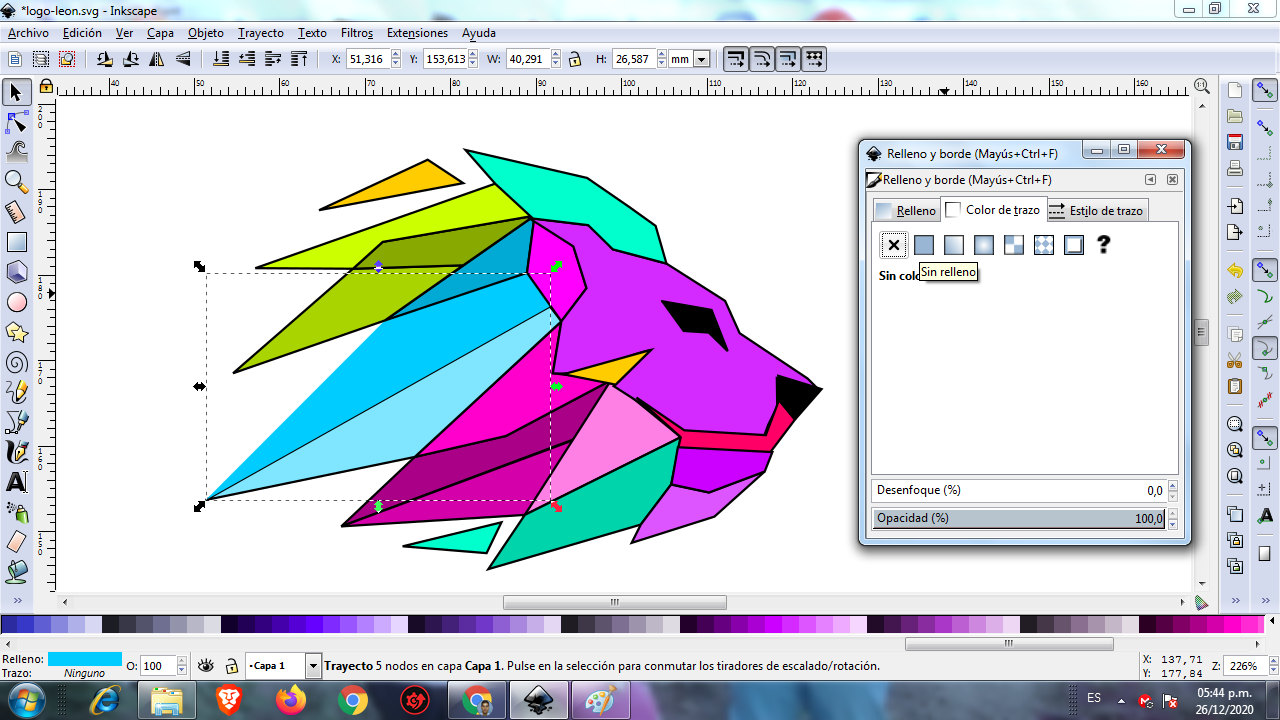This screenshot has height=720, width=1280.
Task: Click Rotate 90° counter-clockwise icon
Action: [105, 59]
